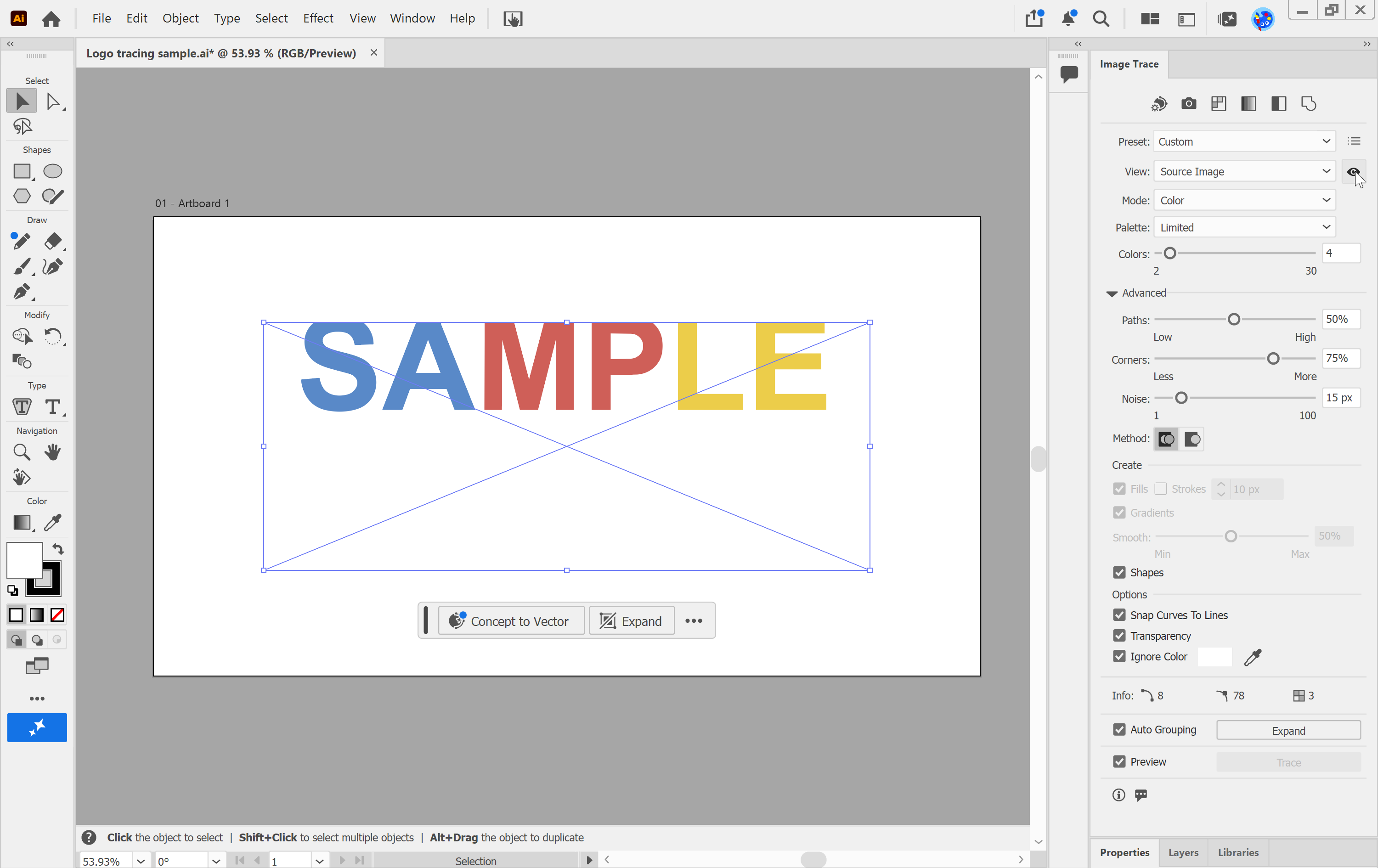Click the Gradient tool
Screen dimensions: 1378x868
23,522
